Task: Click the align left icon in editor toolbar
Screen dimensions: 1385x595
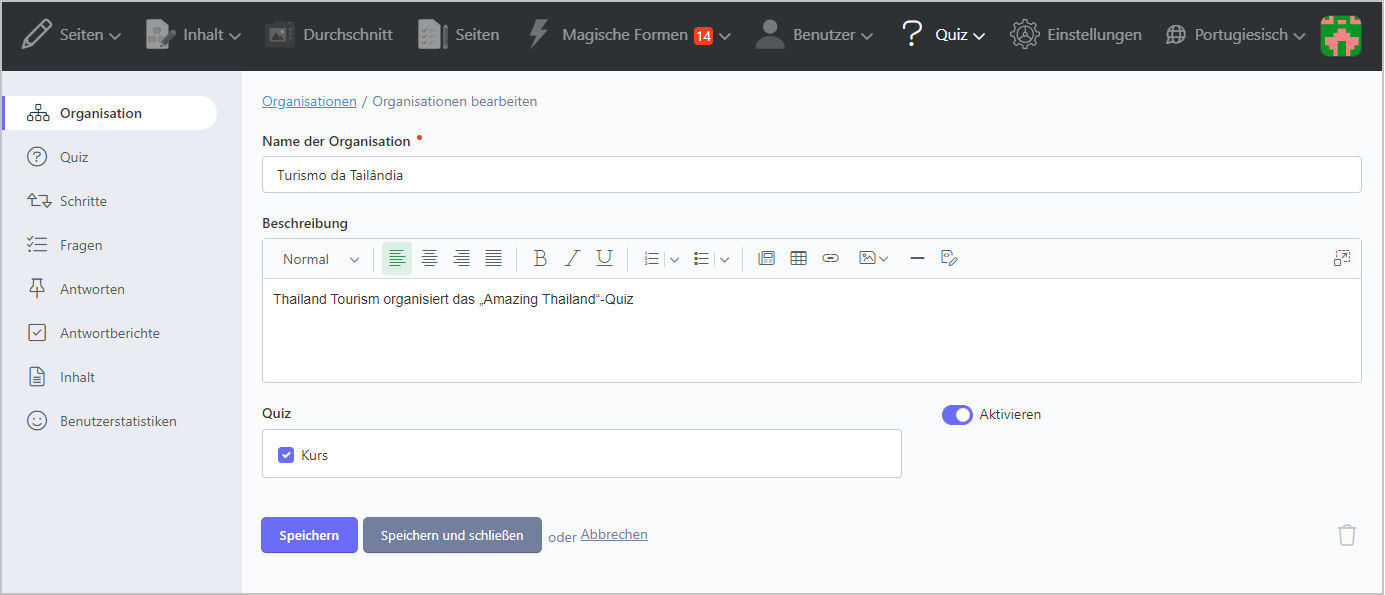Action: 397,258
